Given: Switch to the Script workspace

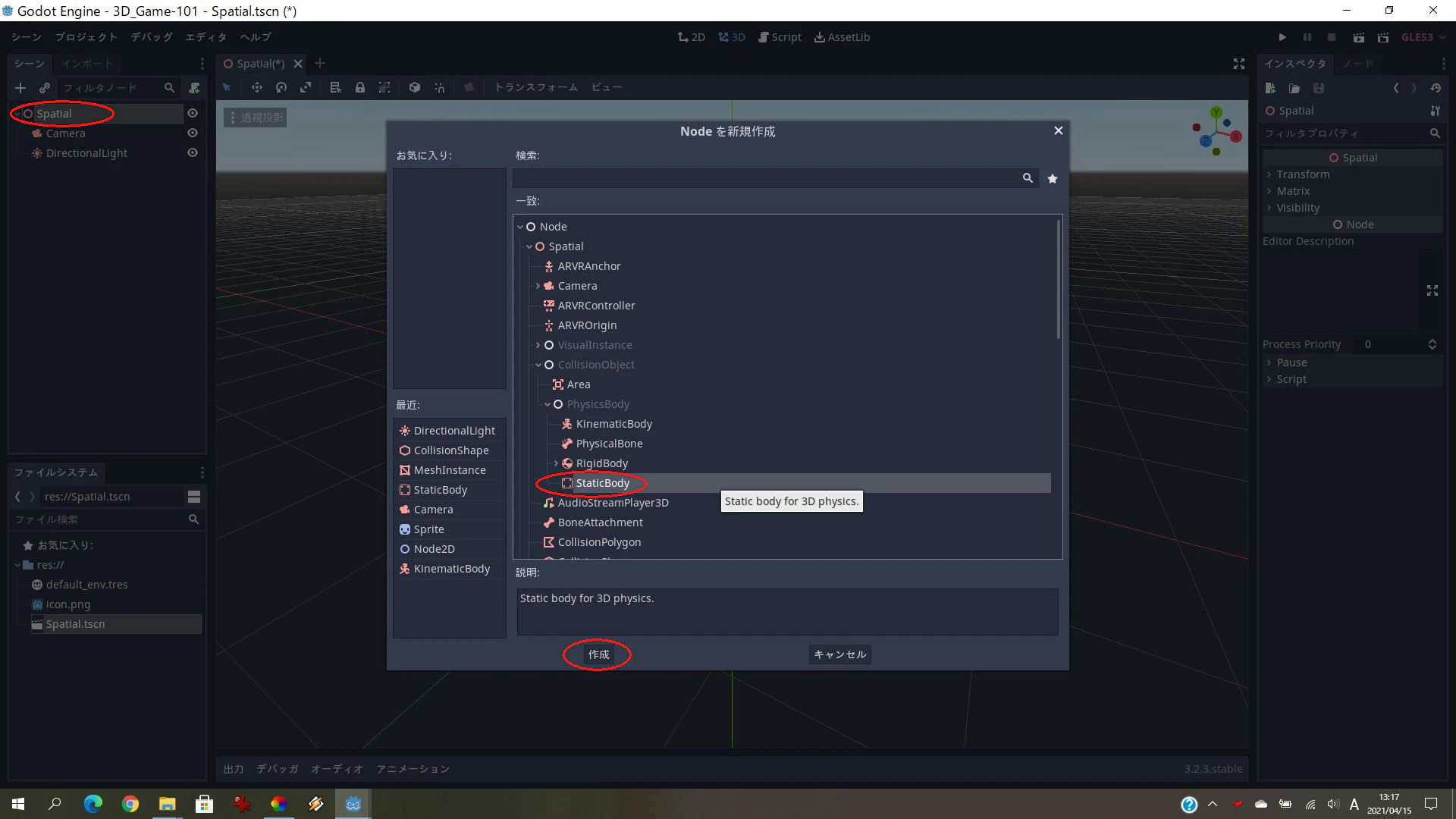Looking at the screenshot, I should [780, 37].
